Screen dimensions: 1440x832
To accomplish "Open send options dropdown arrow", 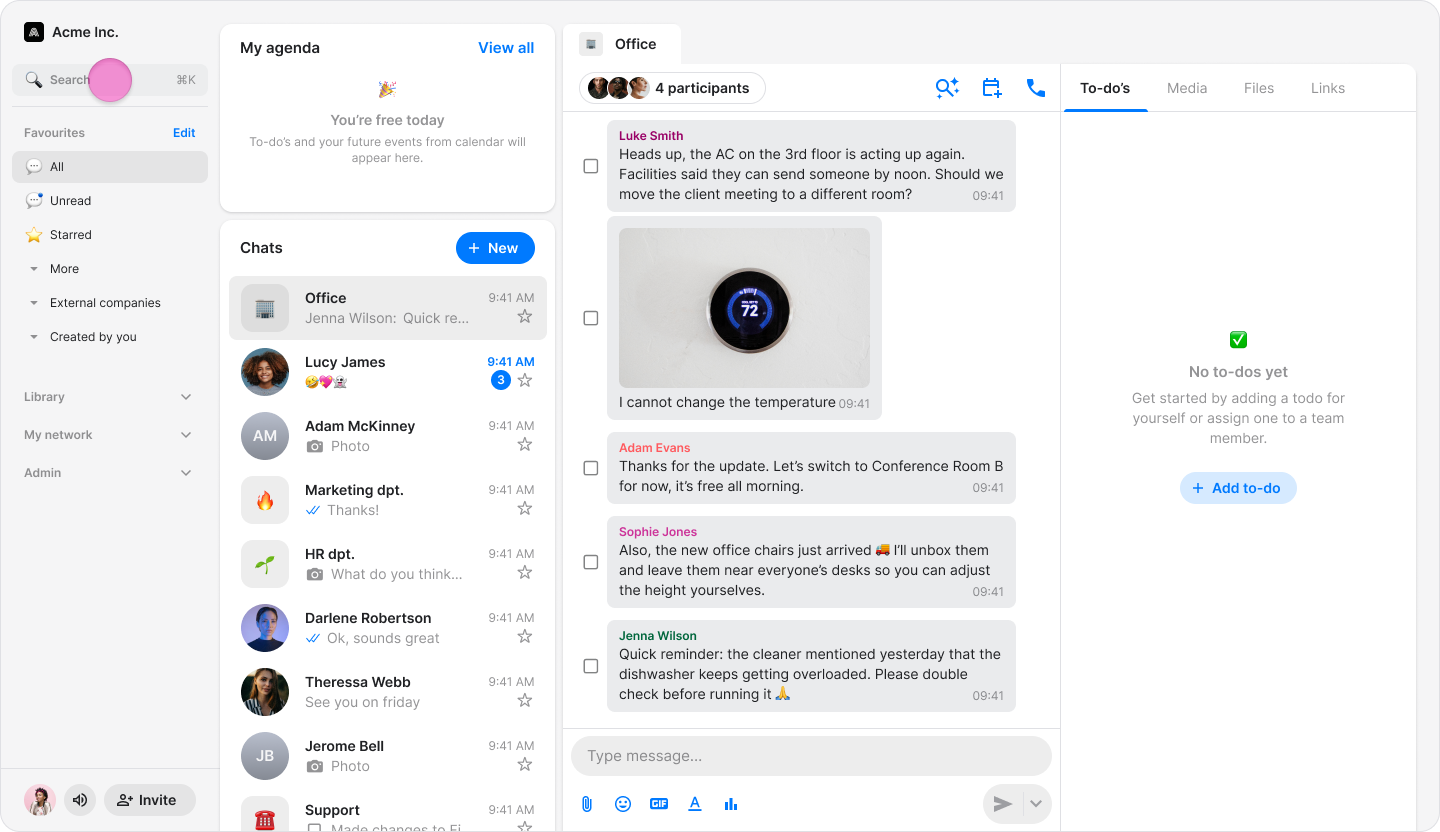I will [1037, 804].
